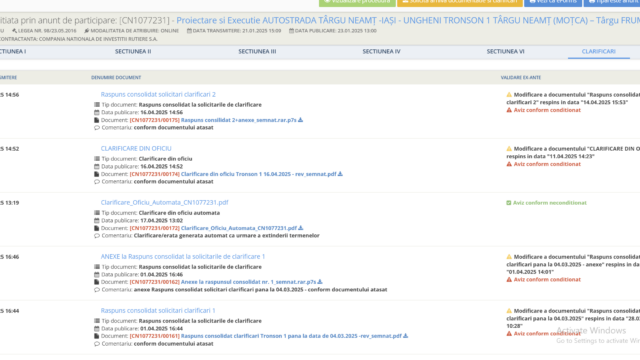Download Raspuns consilidat 2+anexe_semnat.rar.p7s via its download icon
The image size is (640, 360).
(300, 120)
